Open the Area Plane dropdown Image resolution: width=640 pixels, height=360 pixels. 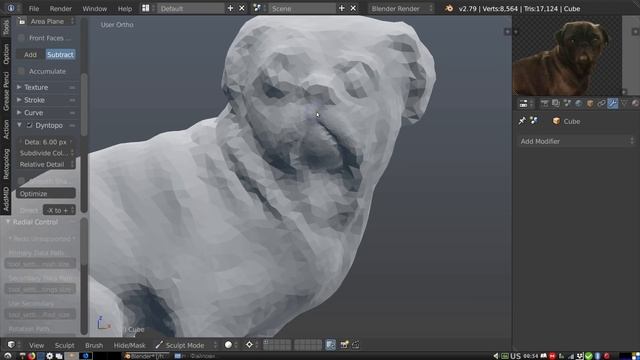coord(51,21)
